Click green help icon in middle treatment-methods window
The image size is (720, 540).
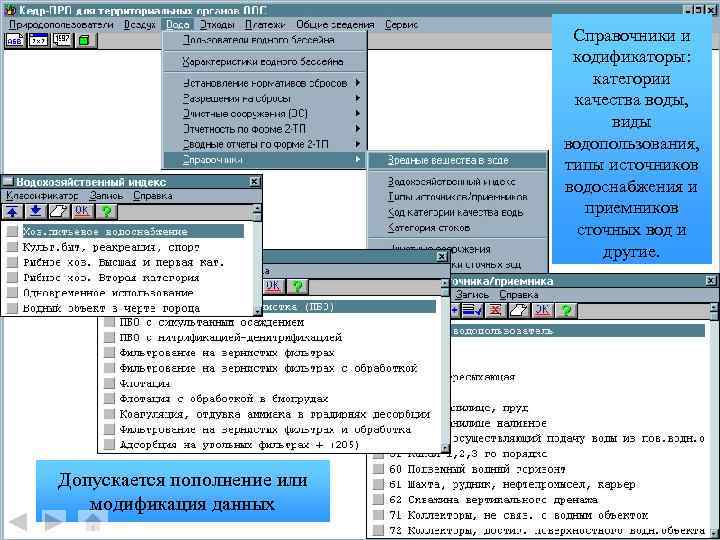297,287
